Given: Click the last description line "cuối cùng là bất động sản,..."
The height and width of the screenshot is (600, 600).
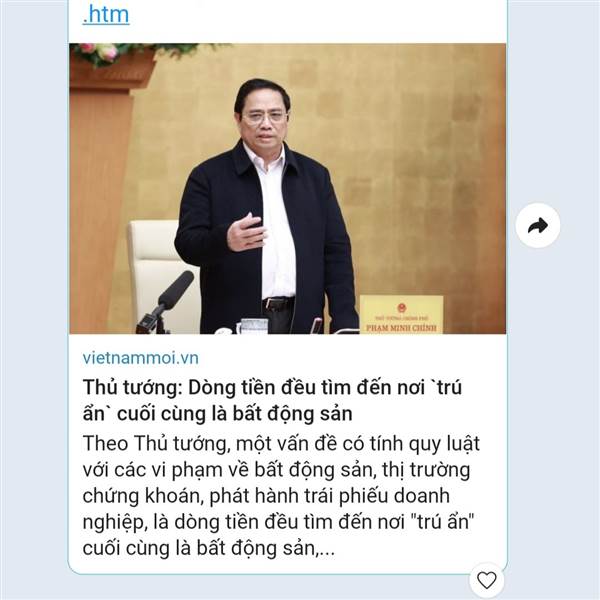Looking at the screenshot, I should [x=209, y=548].
